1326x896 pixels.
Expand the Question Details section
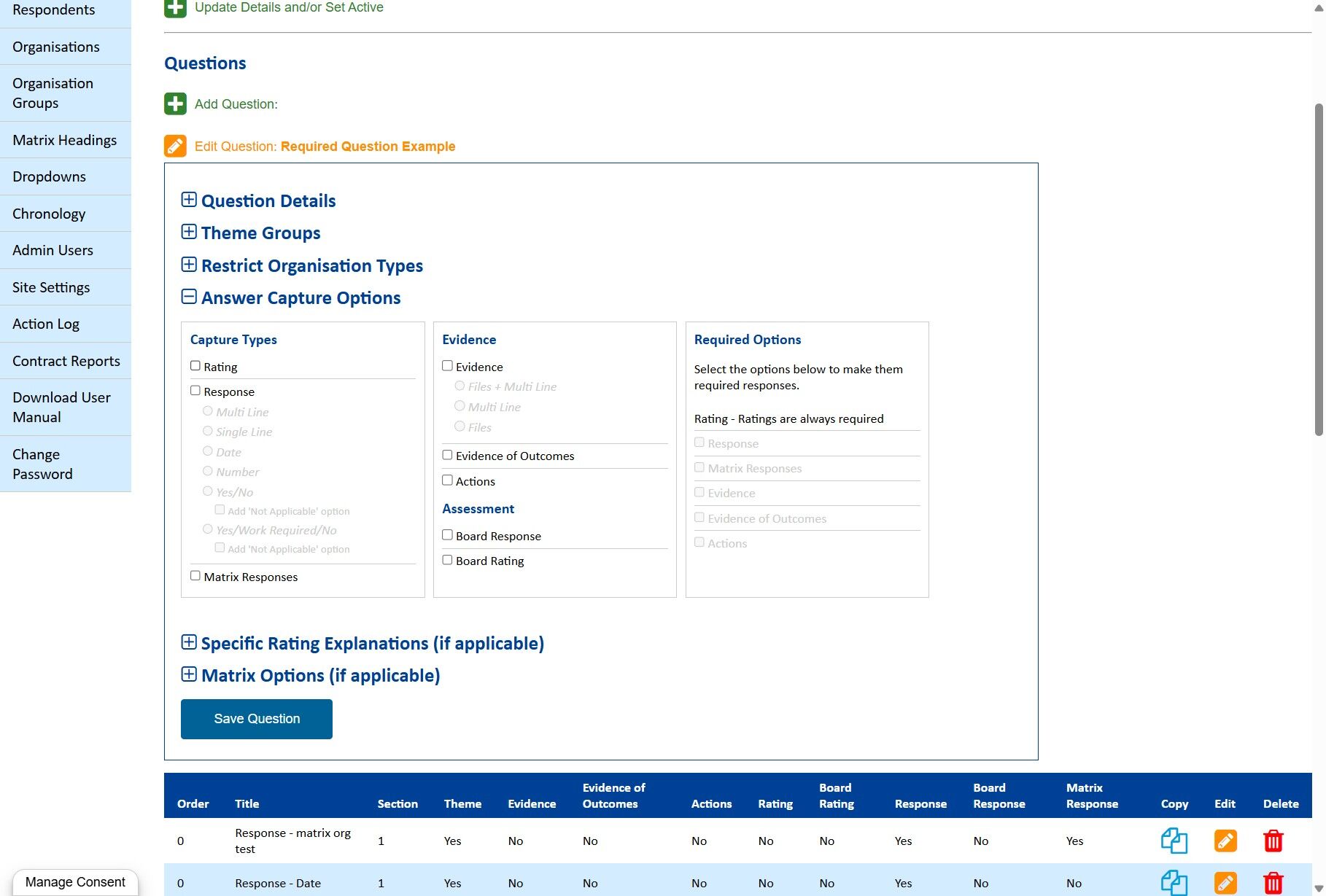tap(189, 200)
